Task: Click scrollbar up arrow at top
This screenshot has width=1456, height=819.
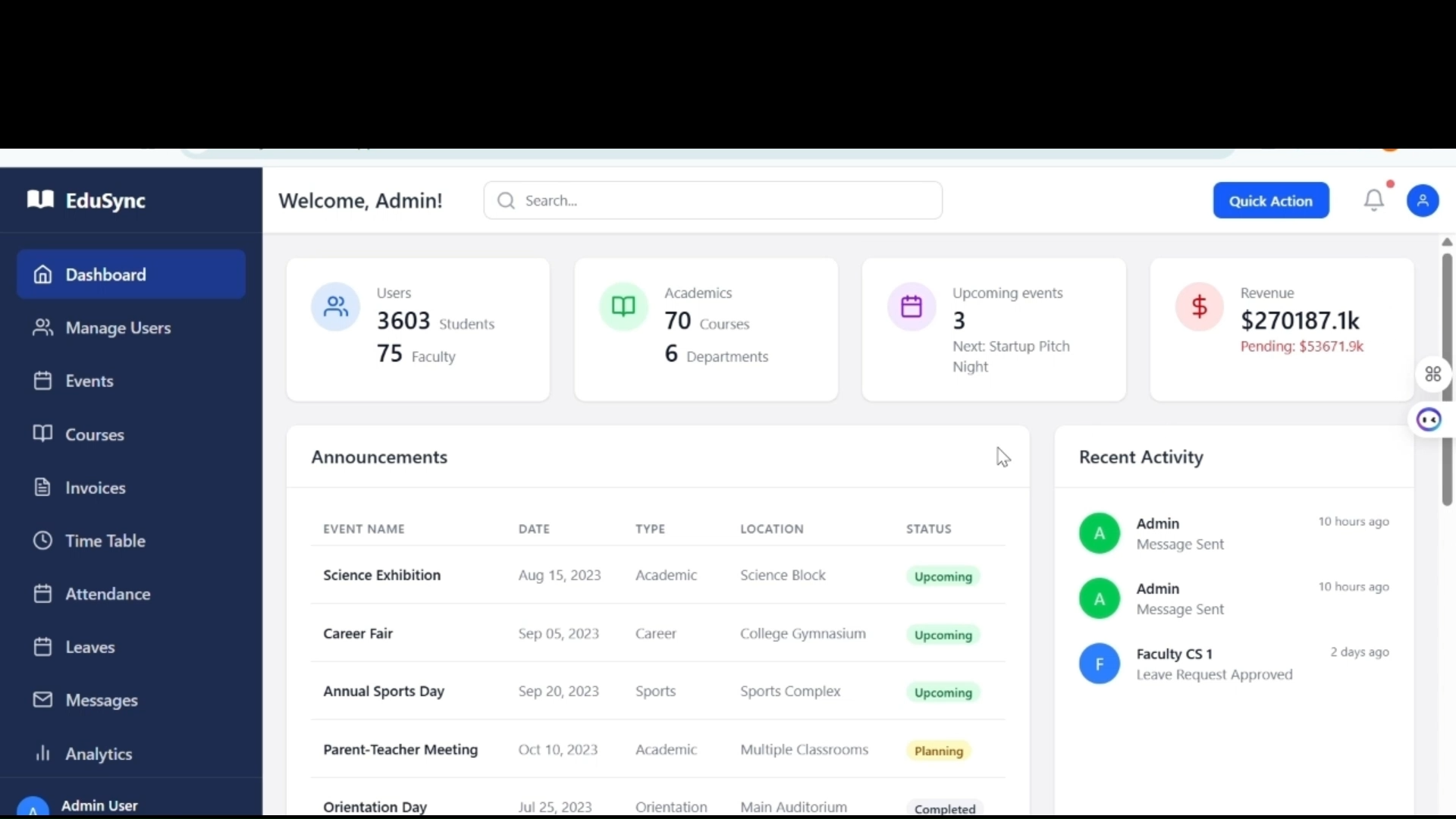Action: (1446, 242)
